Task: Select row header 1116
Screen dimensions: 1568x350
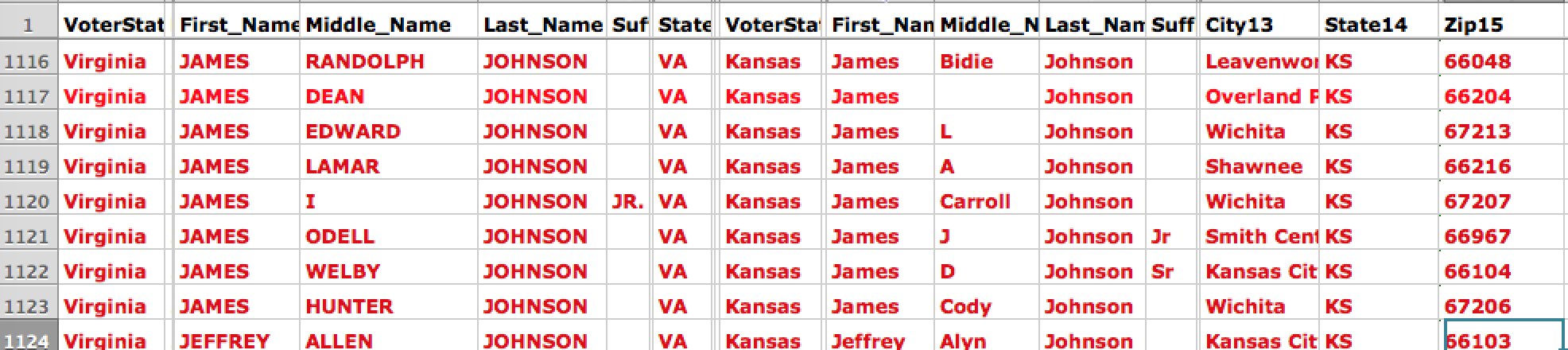Action: pyautogui.click(x=28, y=61)
